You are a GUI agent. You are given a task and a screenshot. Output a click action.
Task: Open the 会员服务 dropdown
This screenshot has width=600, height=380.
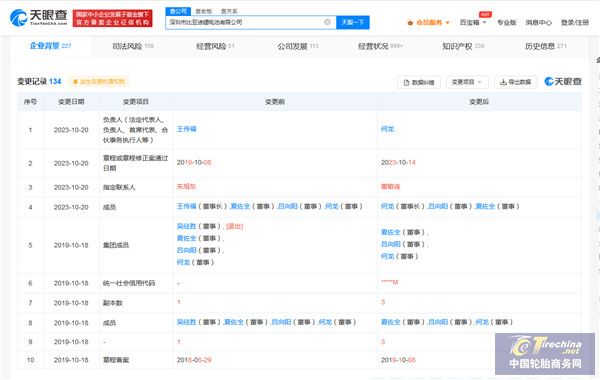pyautogui.click(x=429, y=23)
